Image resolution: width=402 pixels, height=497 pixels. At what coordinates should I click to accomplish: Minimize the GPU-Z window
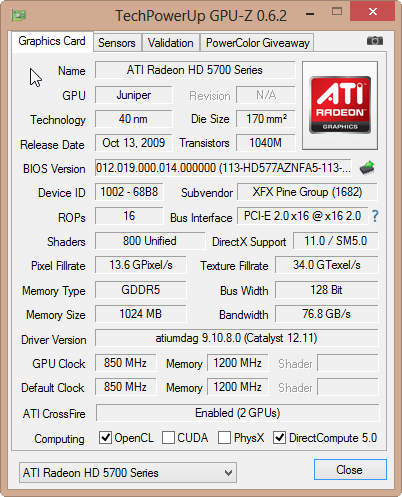310,14
